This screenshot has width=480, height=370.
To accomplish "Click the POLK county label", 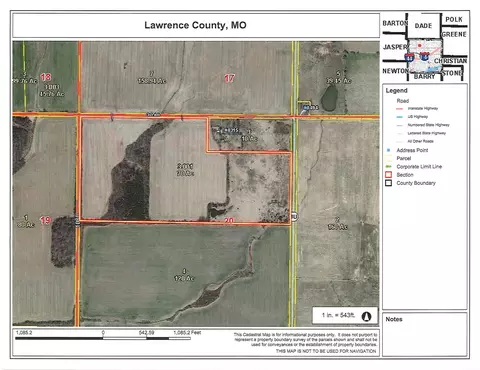I will click(454, 19).
